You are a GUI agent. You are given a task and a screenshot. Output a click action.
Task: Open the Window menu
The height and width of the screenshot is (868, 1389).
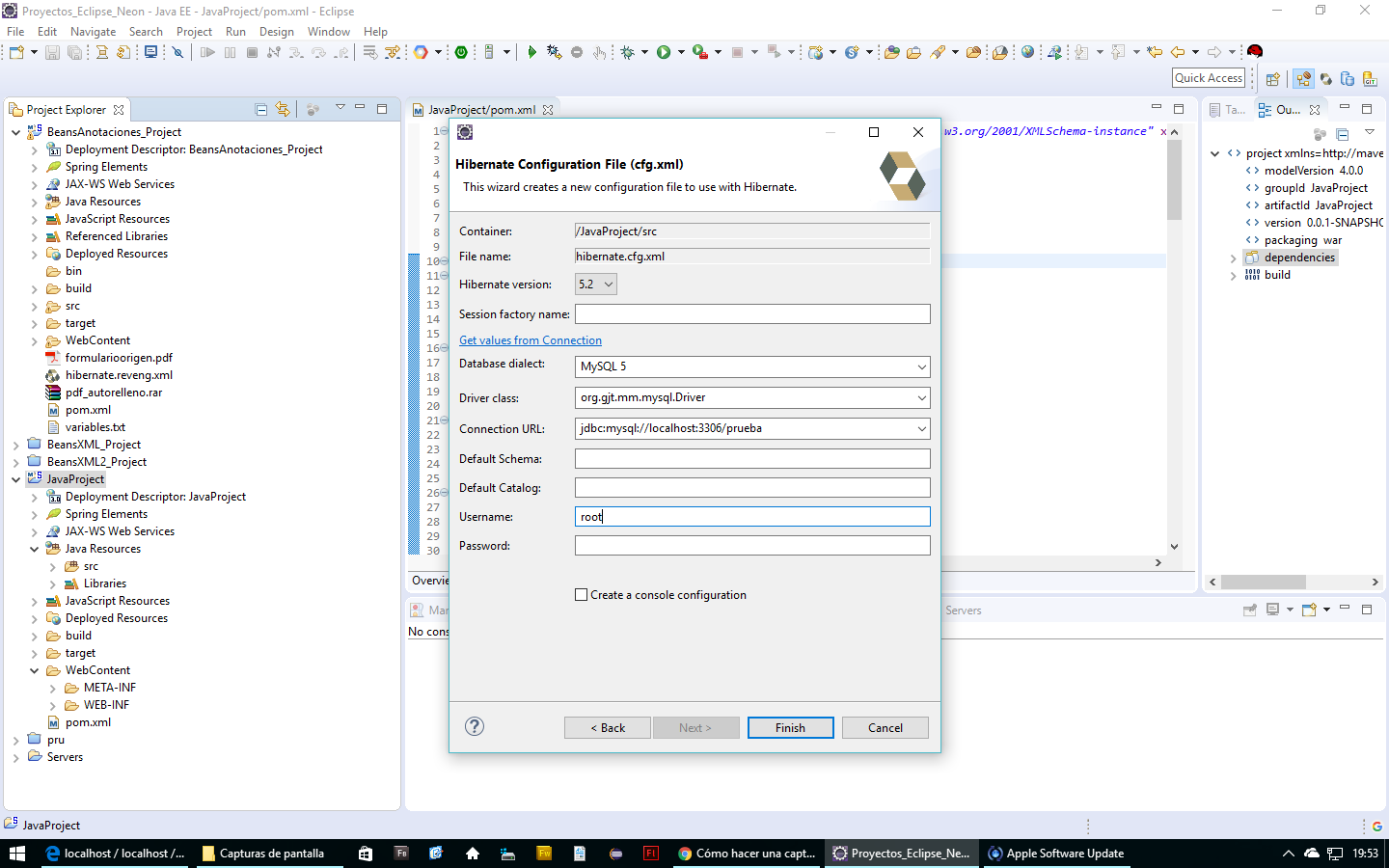click(329, 32)
